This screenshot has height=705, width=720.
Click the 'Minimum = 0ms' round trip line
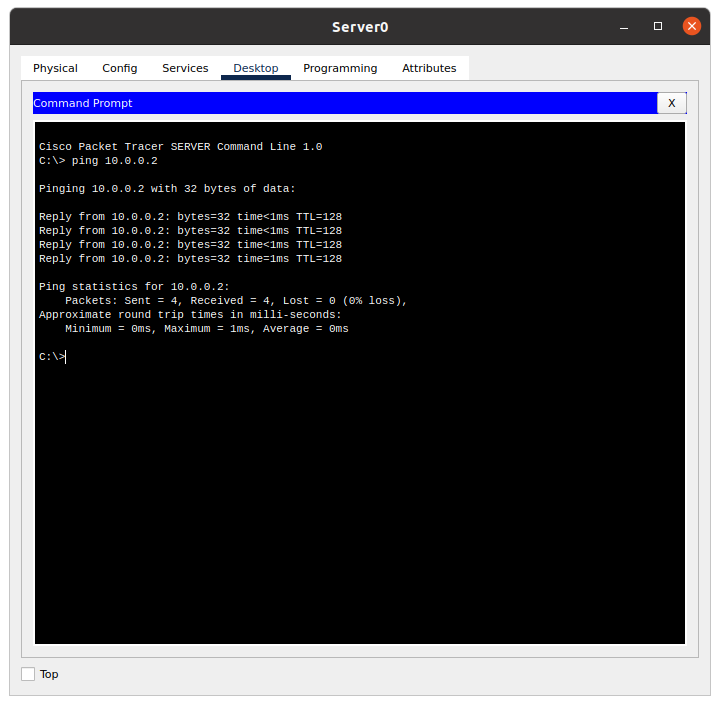(206, 328)
